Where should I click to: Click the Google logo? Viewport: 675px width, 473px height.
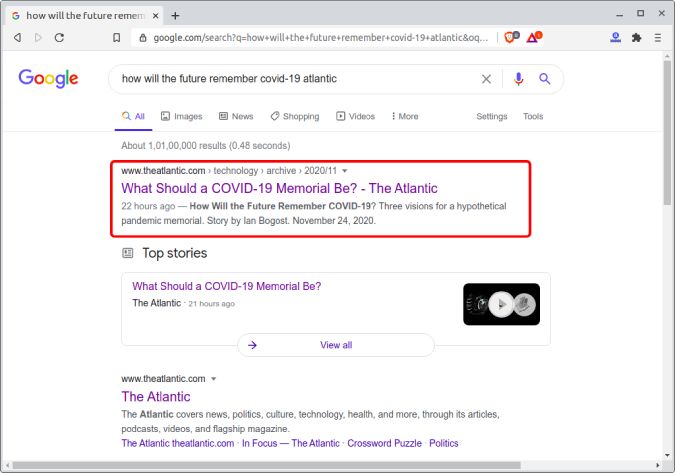(x=48, y=78)
